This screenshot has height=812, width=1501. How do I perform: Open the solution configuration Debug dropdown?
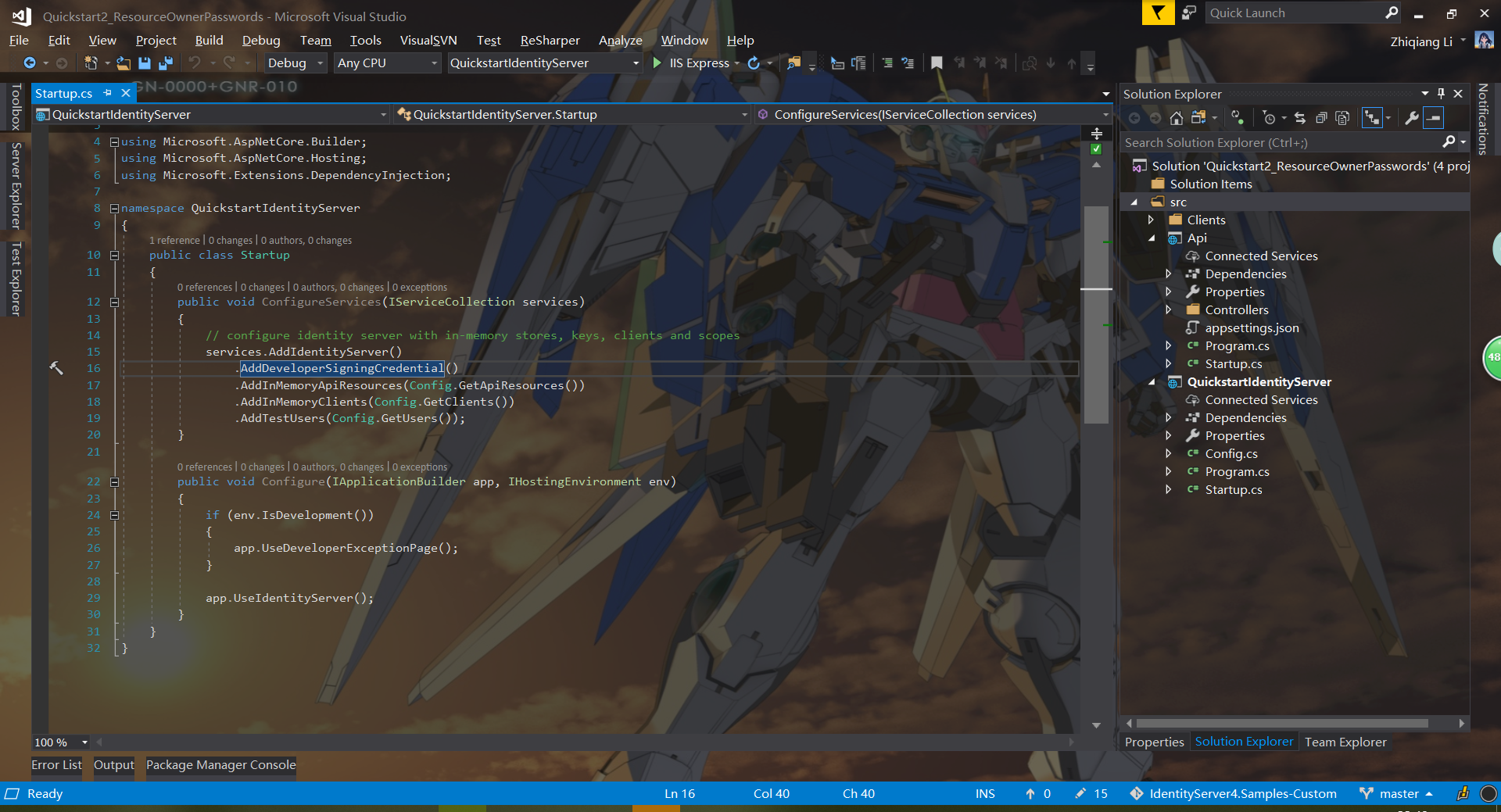click(293, 63)
